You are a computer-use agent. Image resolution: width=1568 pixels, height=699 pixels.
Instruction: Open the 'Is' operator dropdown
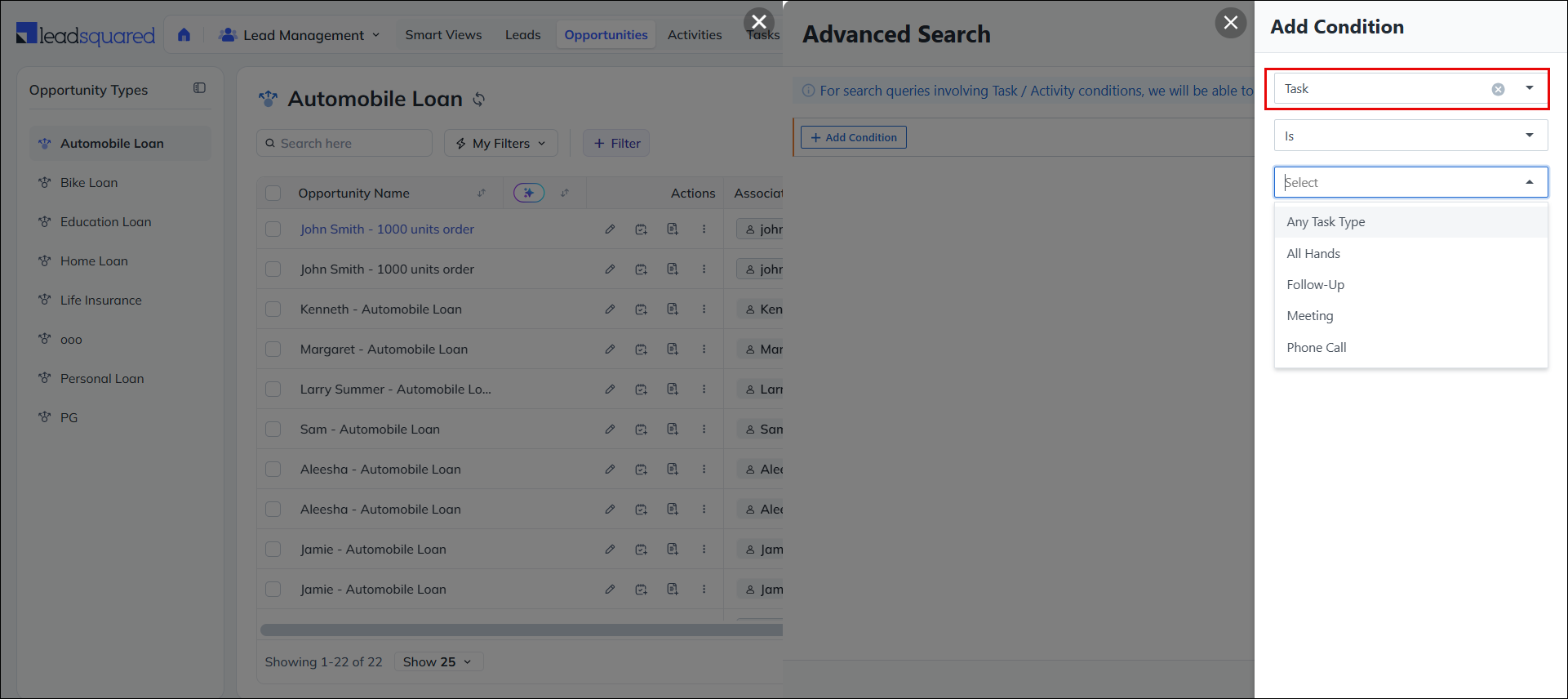pyautogui.click(x=1410, y=136)
